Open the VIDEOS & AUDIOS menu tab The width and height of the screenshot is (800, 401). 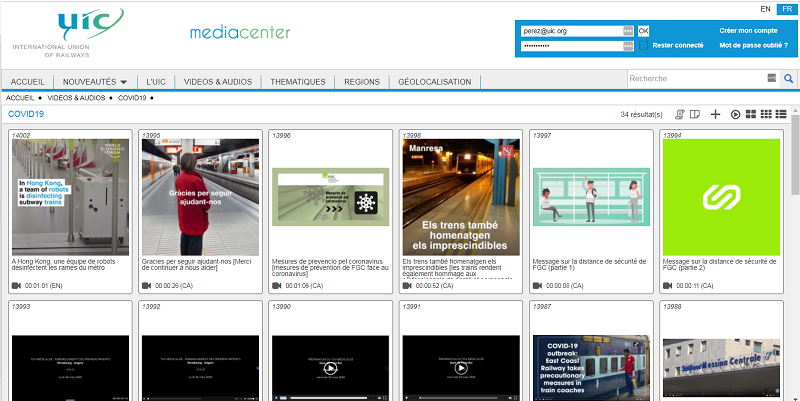pyautogui.click(x=218, y=82)
